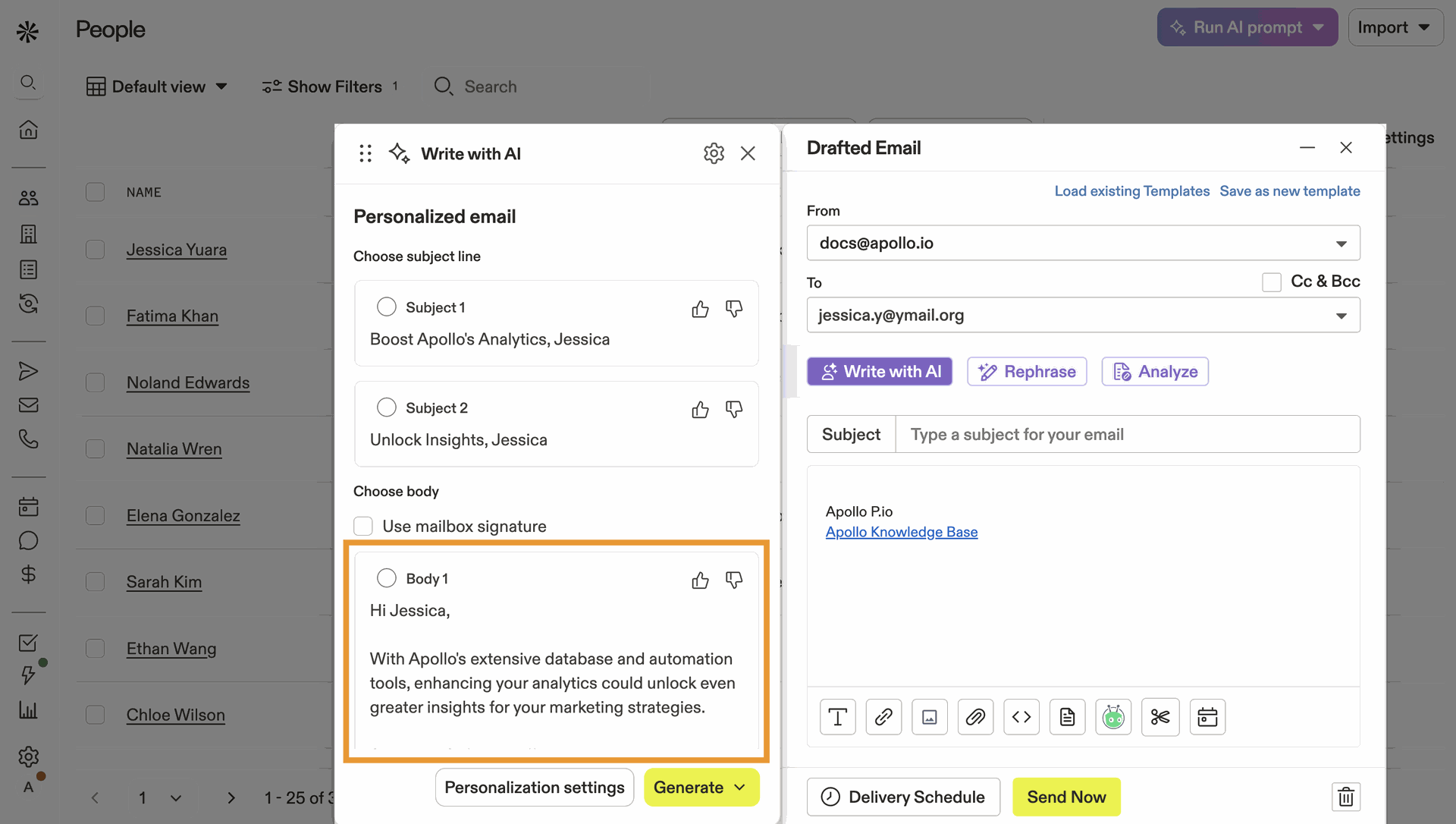1456x824 pixels.
Task: Enable Use mailbox signature checkbox
Action: click(363, 526)
